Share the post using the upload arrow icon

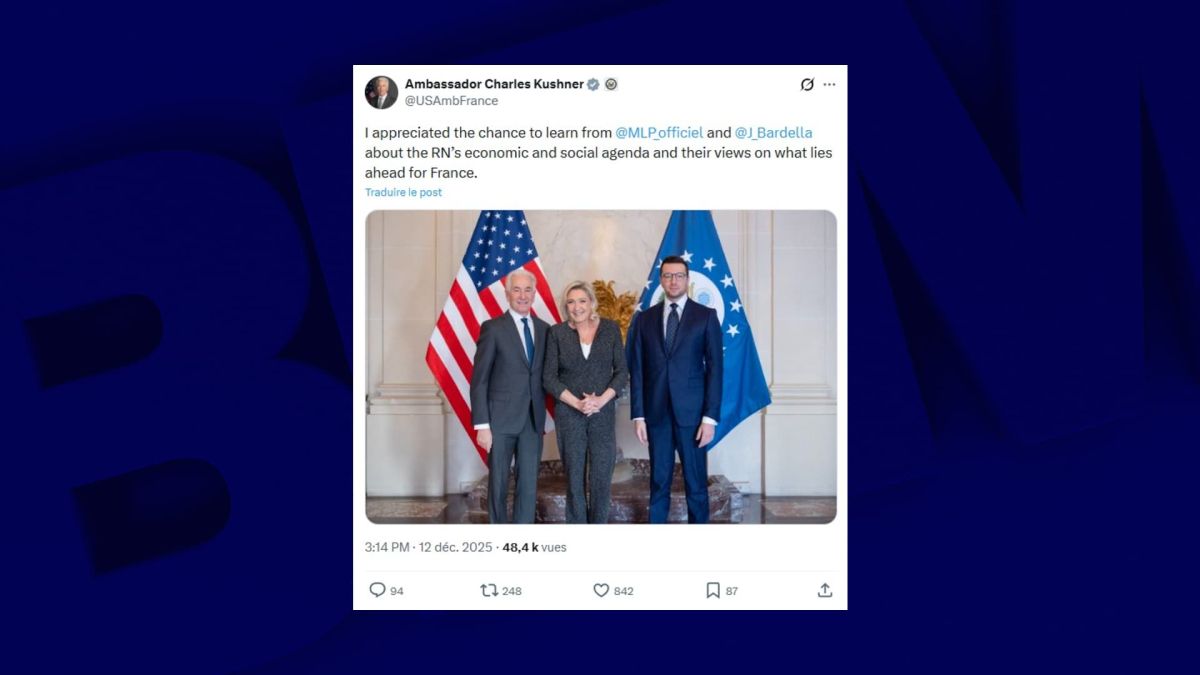pyautogui.click(x=825, y=590)
